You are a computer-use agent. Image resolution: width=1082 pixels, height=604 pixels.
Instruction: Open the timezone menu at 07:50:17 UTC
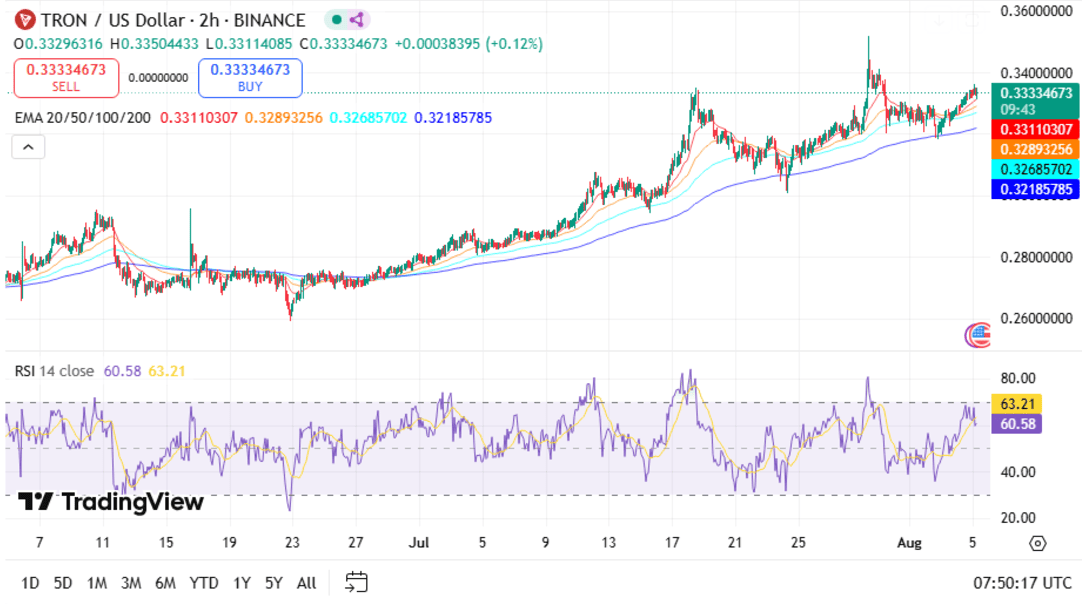[1020, 583]
